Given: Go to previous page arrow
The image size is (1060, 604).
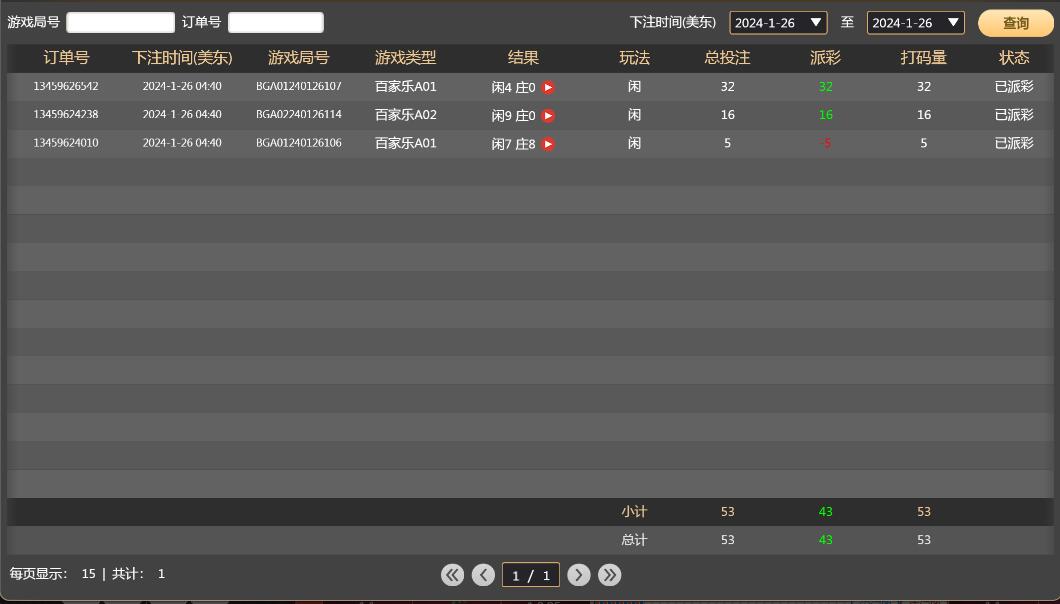Looking at the screenshot, I should (483, 575).
